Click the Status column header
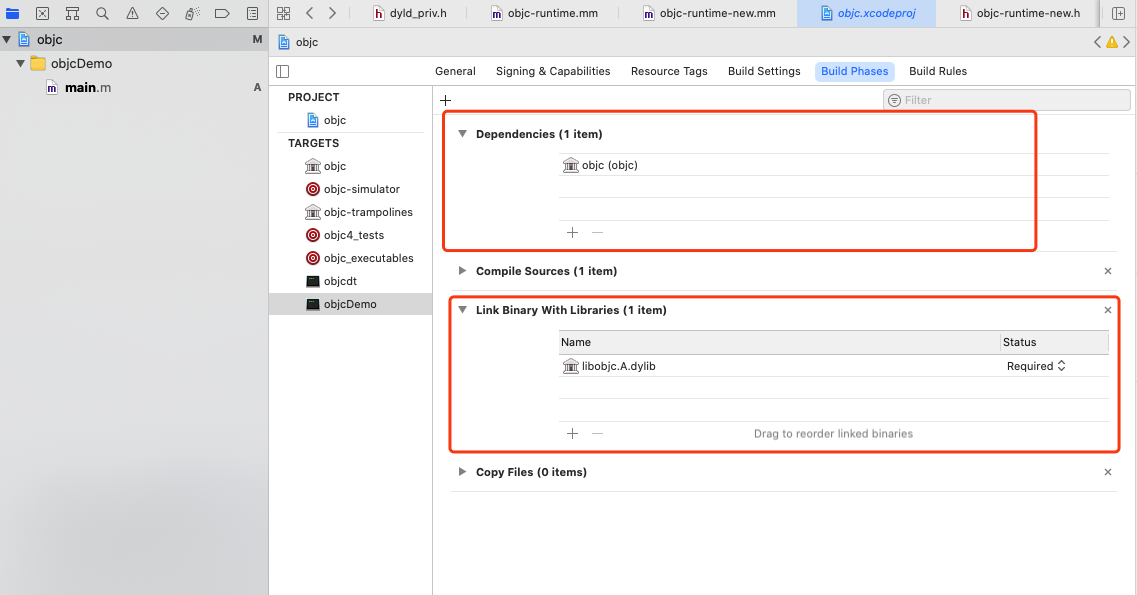 (1054, 342)
